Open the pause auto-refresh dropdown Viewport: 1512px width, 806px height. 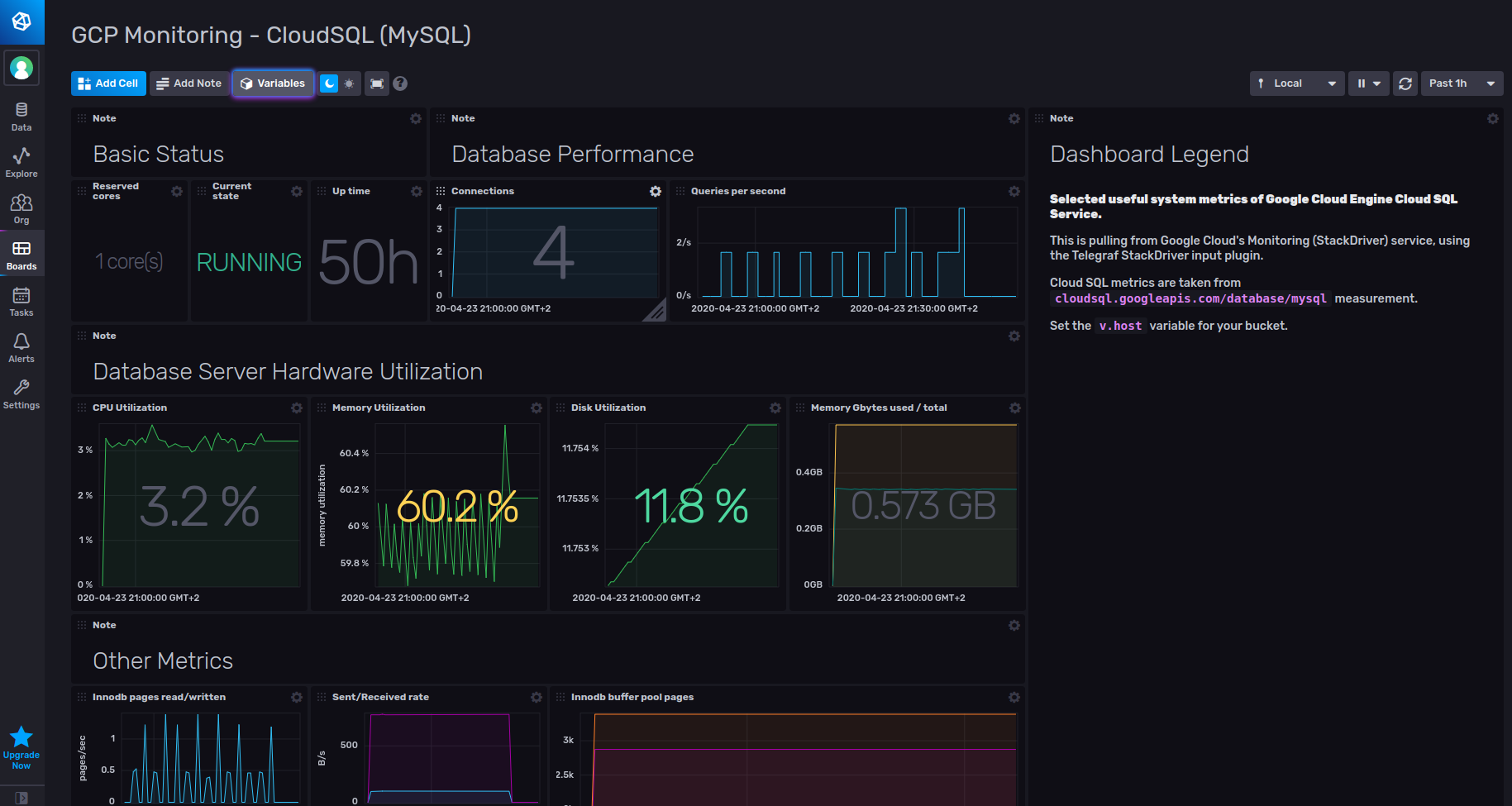(1369, 83)
